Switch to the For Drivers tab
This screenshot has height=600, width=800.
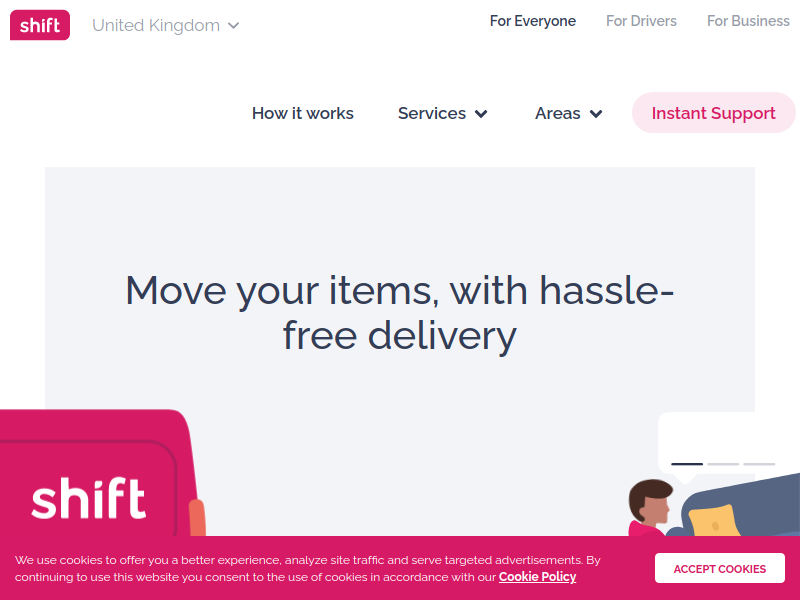(641, 21)
